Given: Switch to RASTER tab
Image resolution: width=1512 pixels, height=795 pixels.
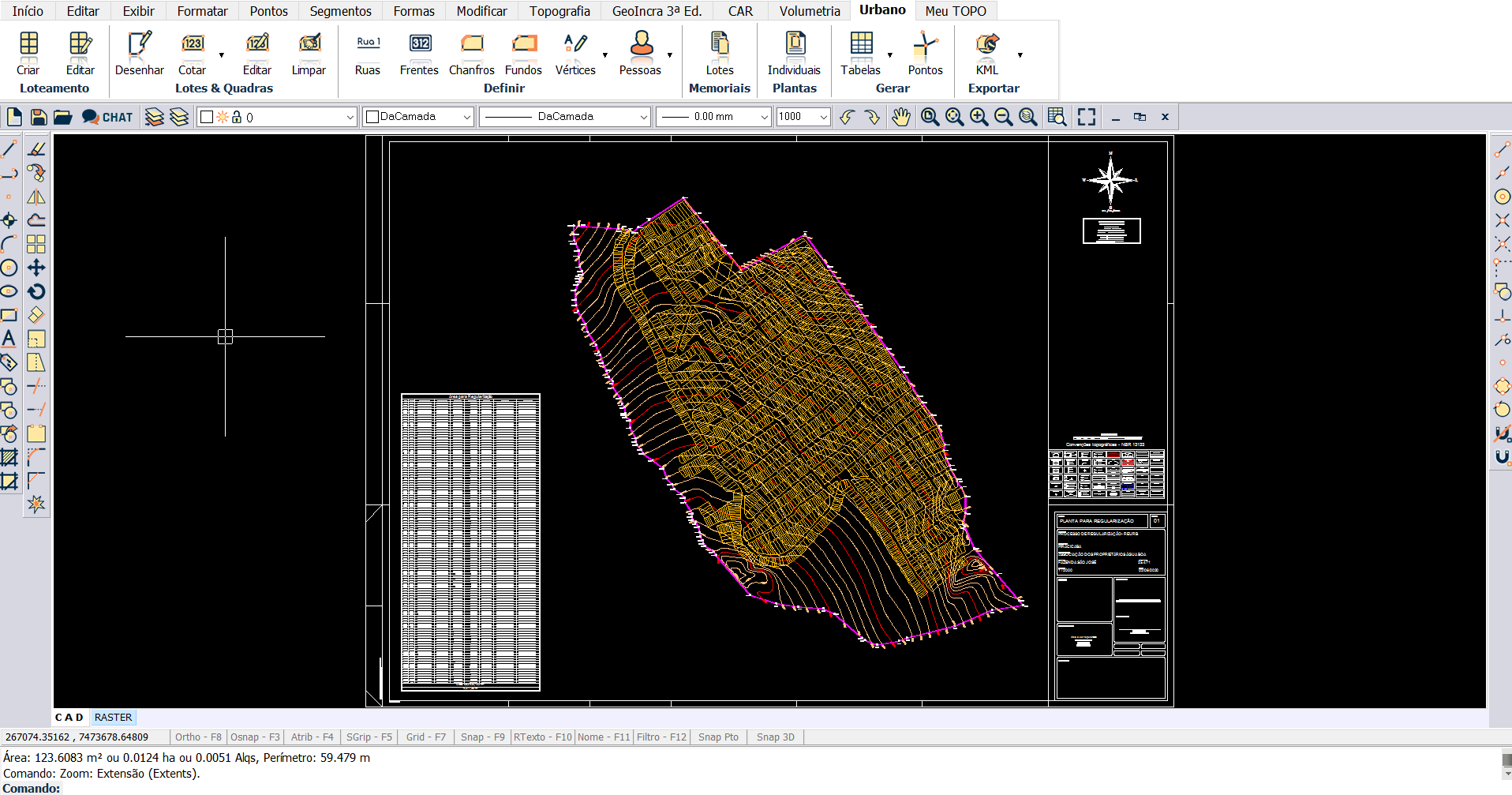Looking at the screenshot, I should pyautogui.click(x=113, y=718).
